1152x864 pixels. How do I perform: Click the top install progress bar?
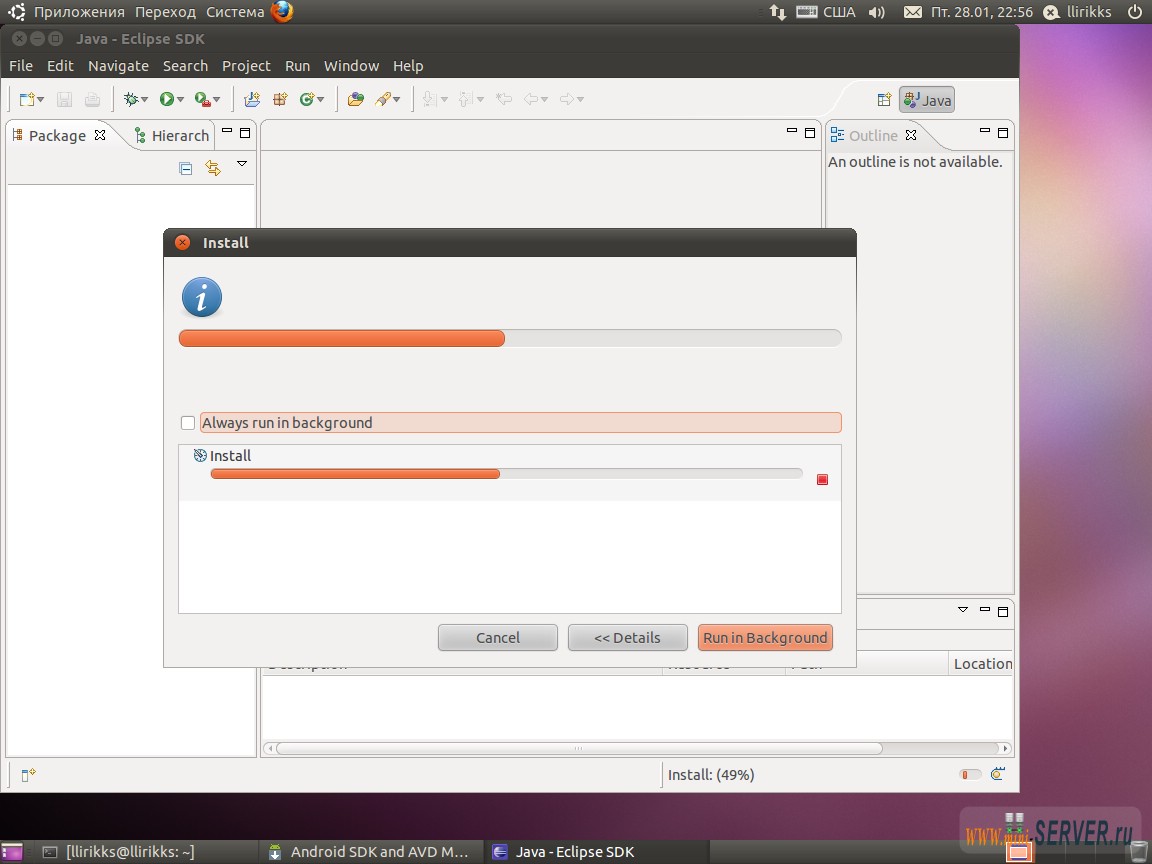point(510,338)
